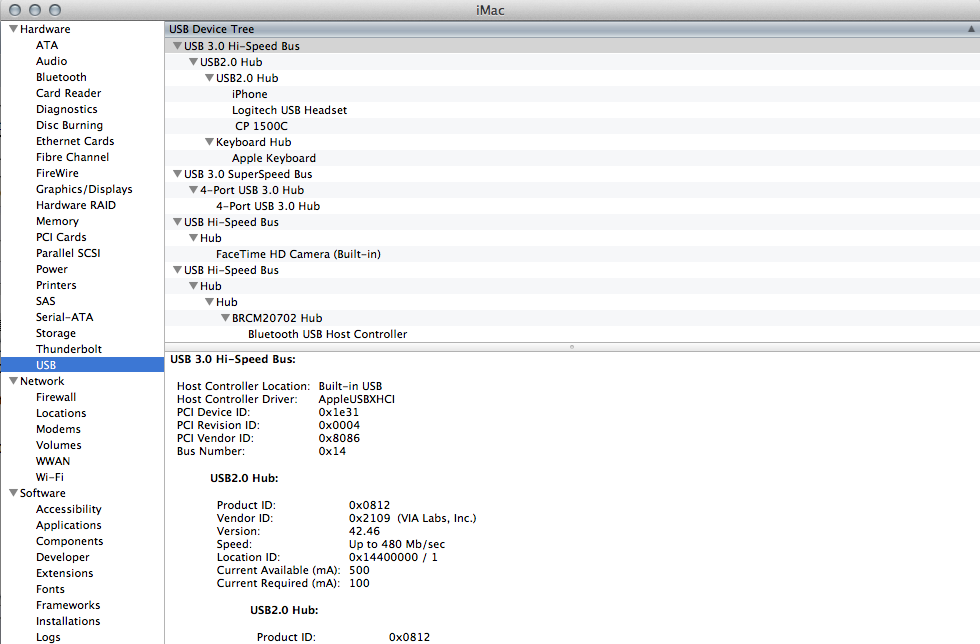Collapse the Software section triangle

13,493
